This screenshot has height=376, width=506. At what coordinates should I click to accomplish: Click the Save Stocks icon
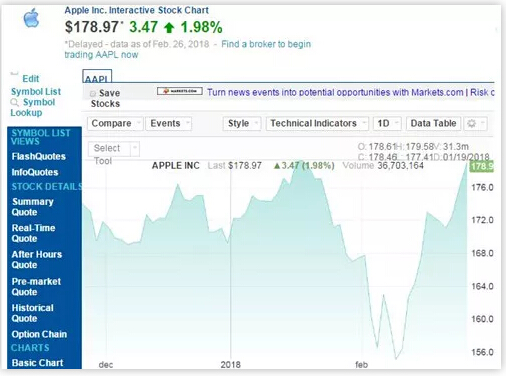point(93,94)
